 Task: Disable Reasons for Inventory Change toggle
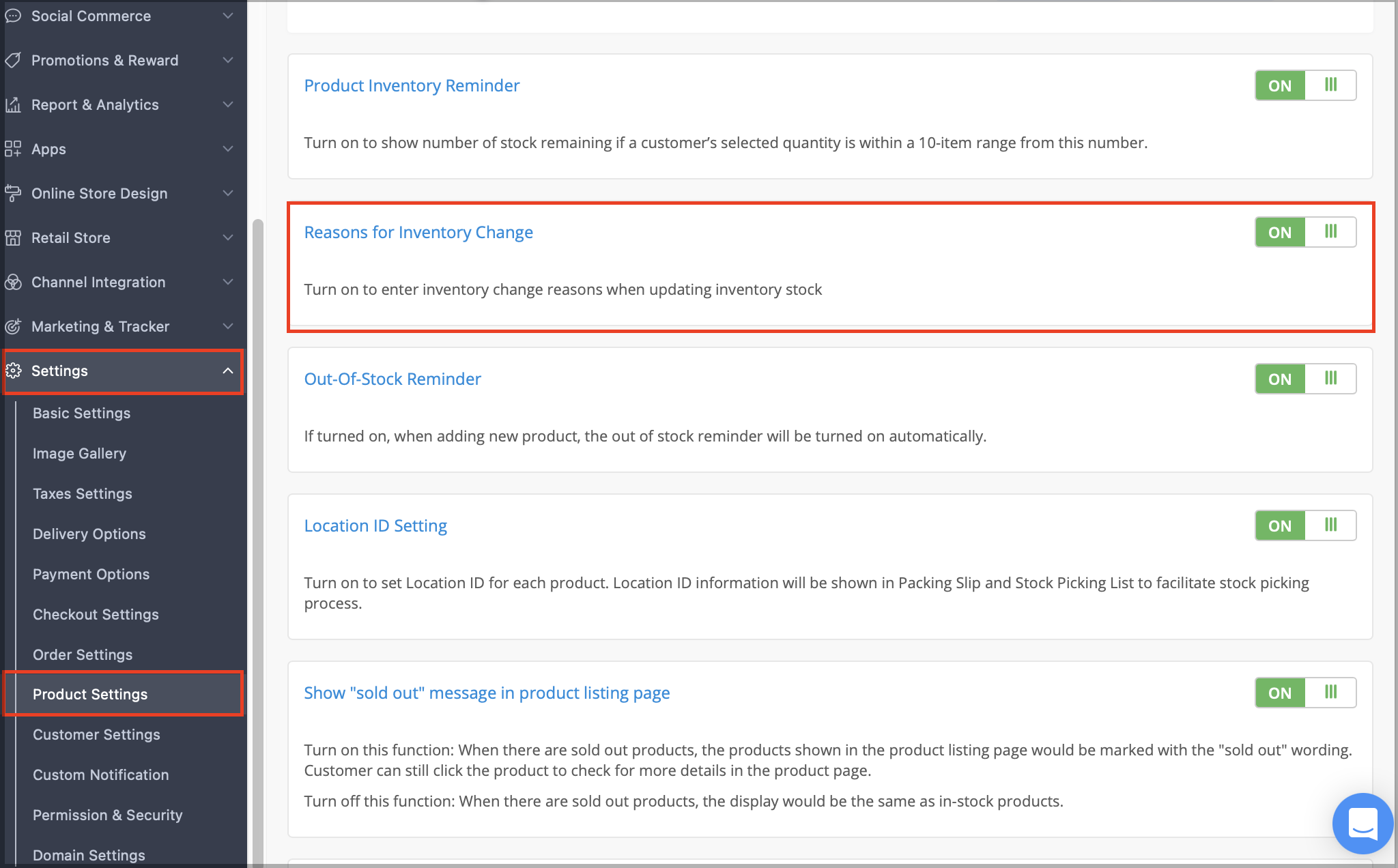click(x=1304, y=232)
